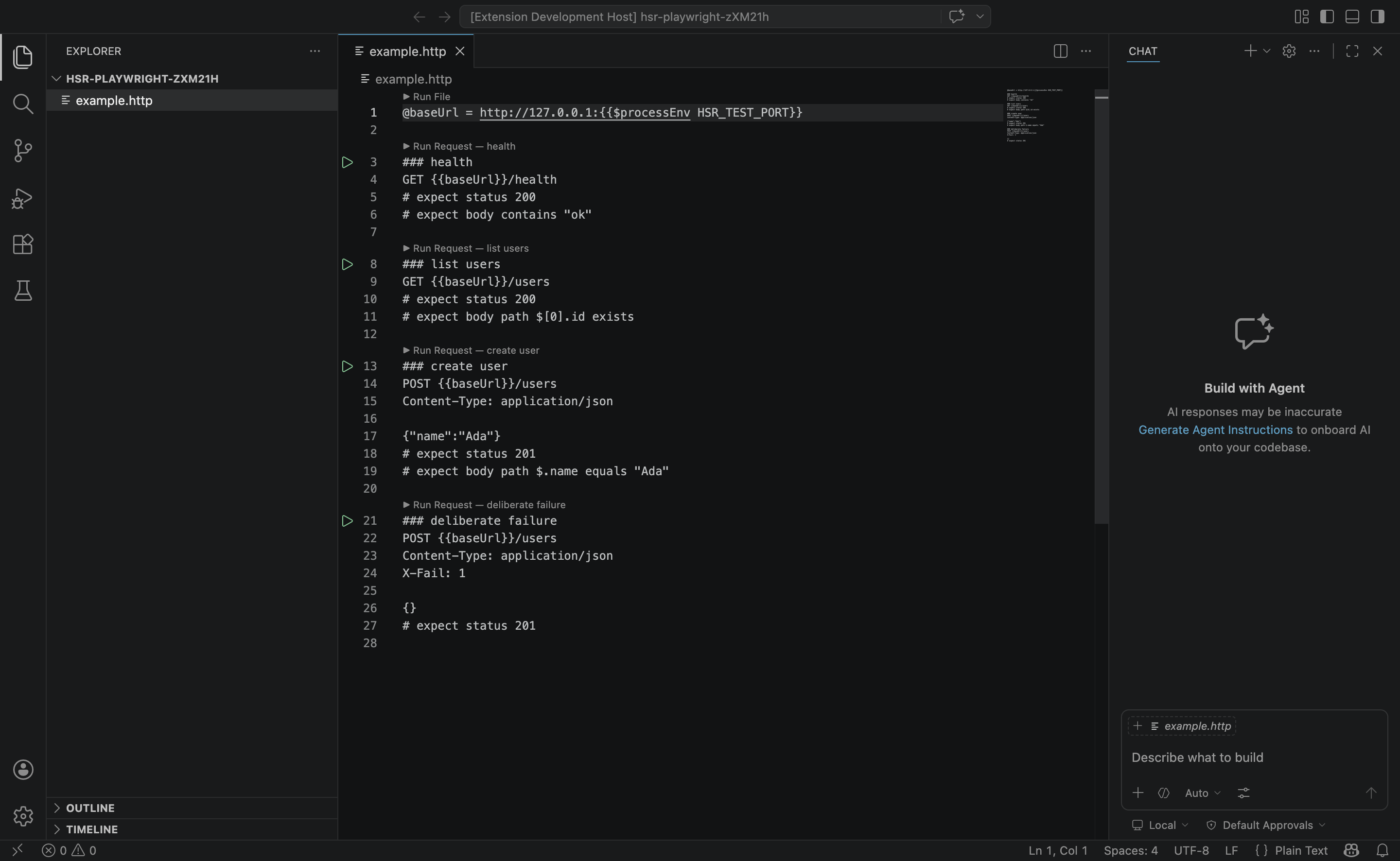Open the chat icon in title bar
The height and width of the screenshot is (861, 1400).
[x=957, y=16]
